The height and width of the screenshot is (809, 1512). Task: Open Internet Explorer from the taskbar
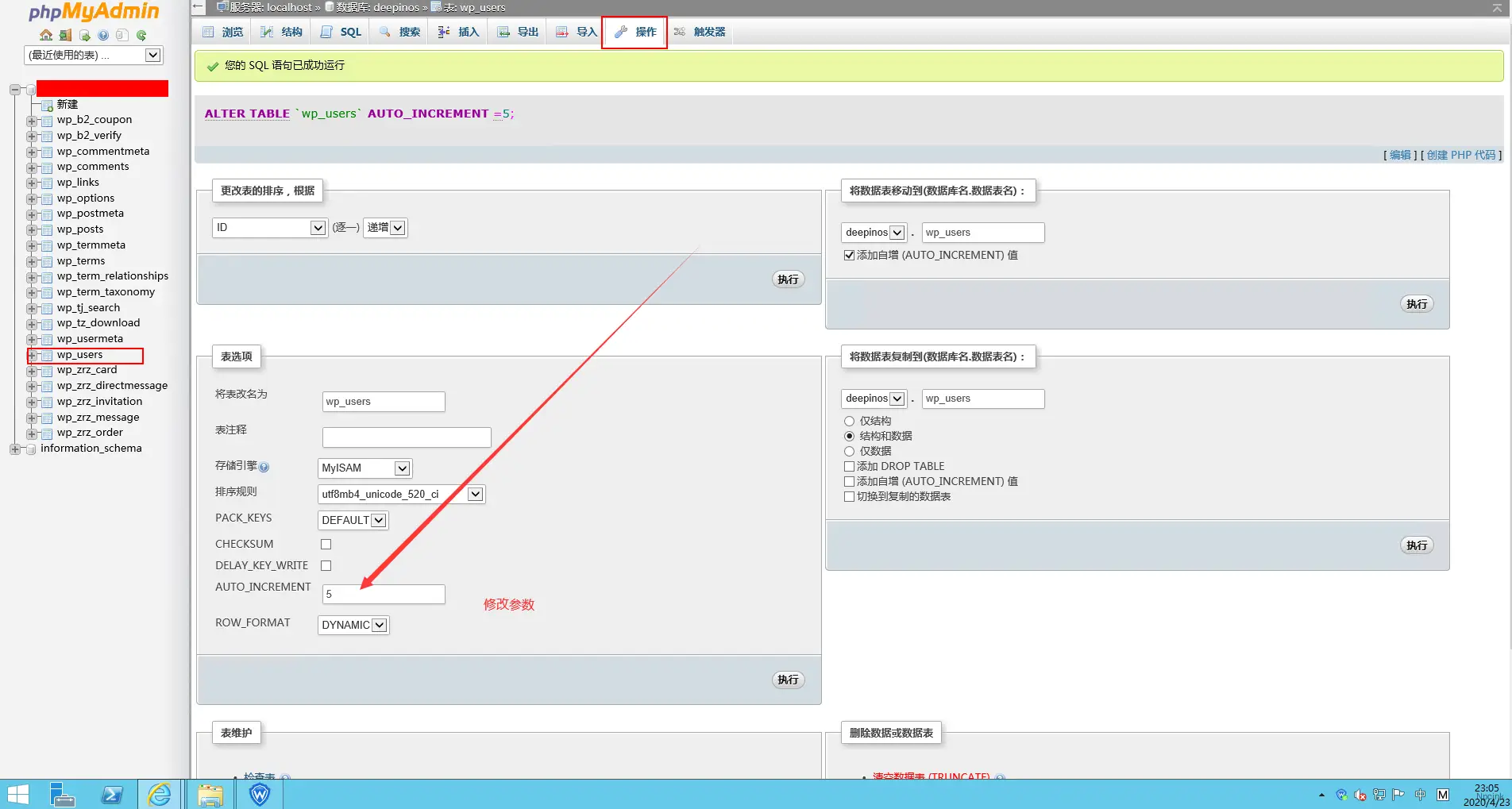tap(160, 794)
